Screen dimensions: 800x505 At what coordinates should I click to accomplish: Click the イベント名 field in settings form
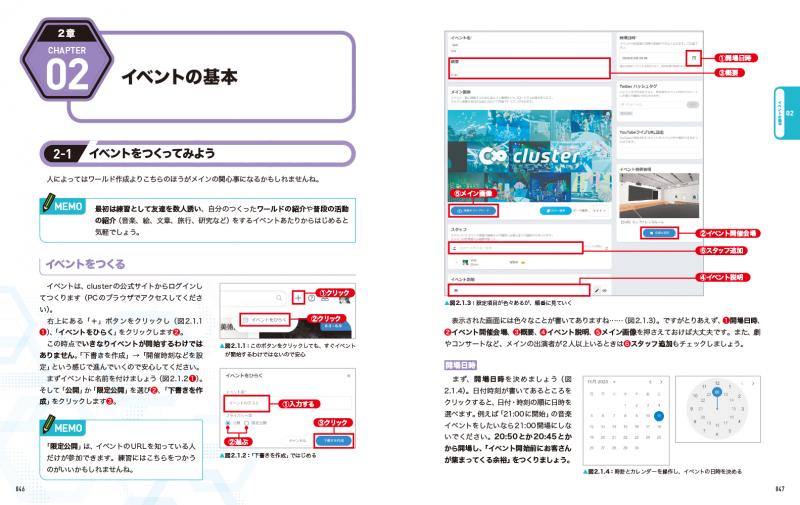click(x=529, y=45)
